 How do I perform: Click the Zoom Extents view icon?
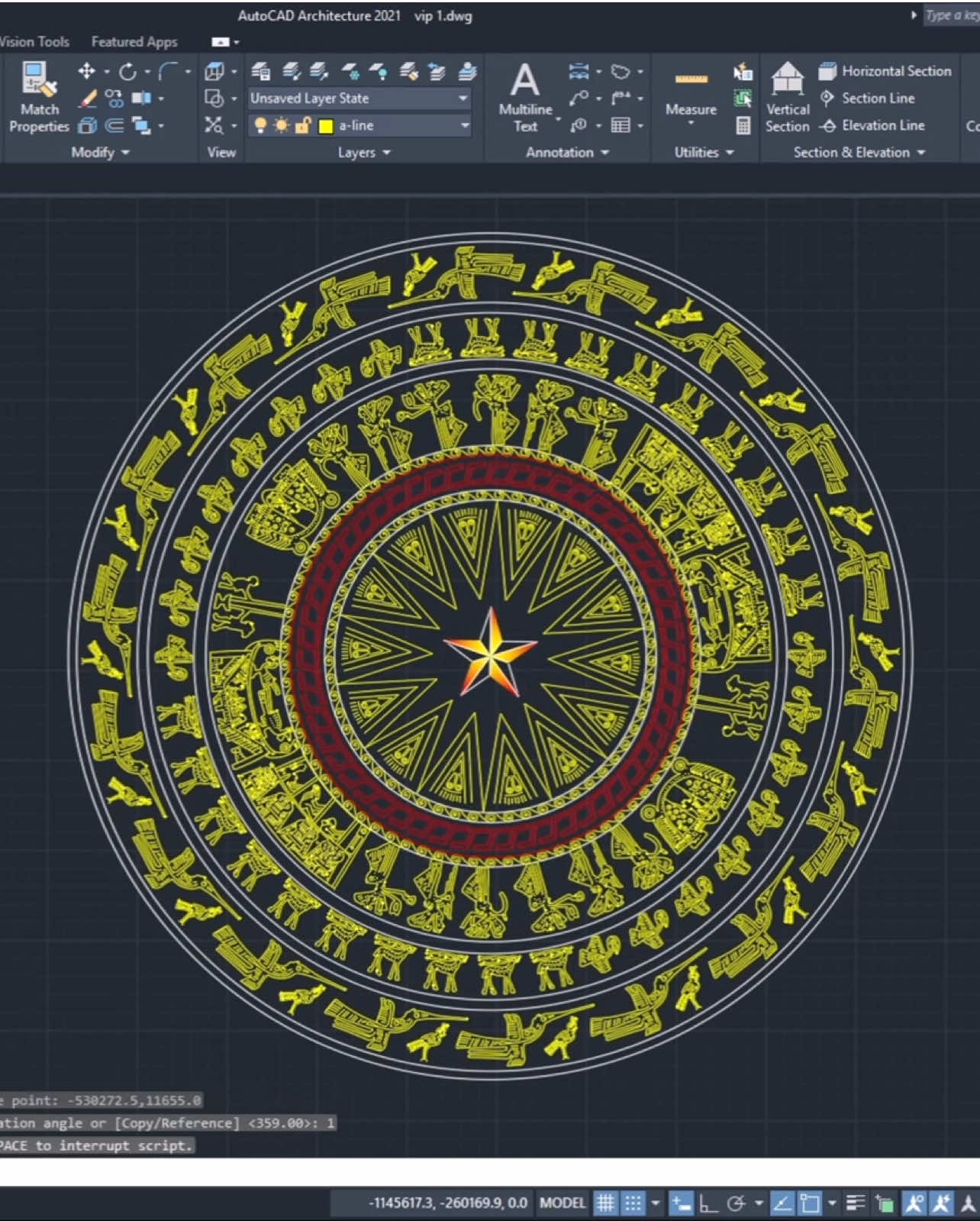coord(214,125)
